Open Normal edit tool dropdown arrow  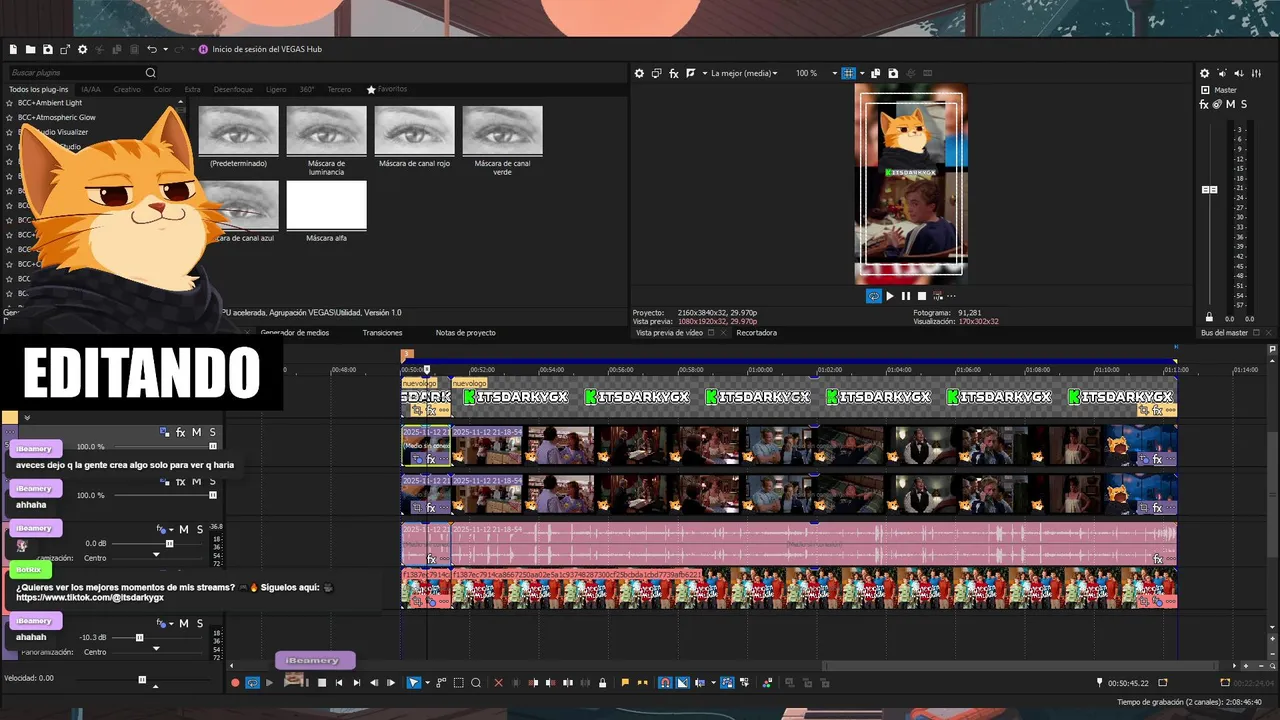pos(427,683)
